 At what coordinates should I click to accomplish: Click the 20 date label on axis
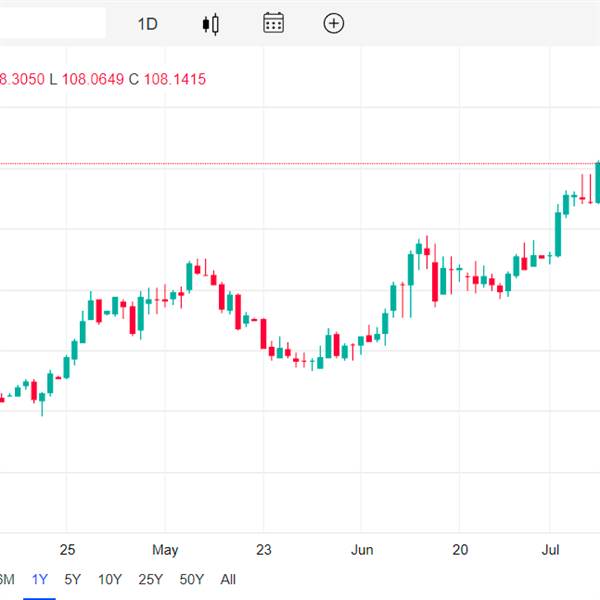(460, 550)
